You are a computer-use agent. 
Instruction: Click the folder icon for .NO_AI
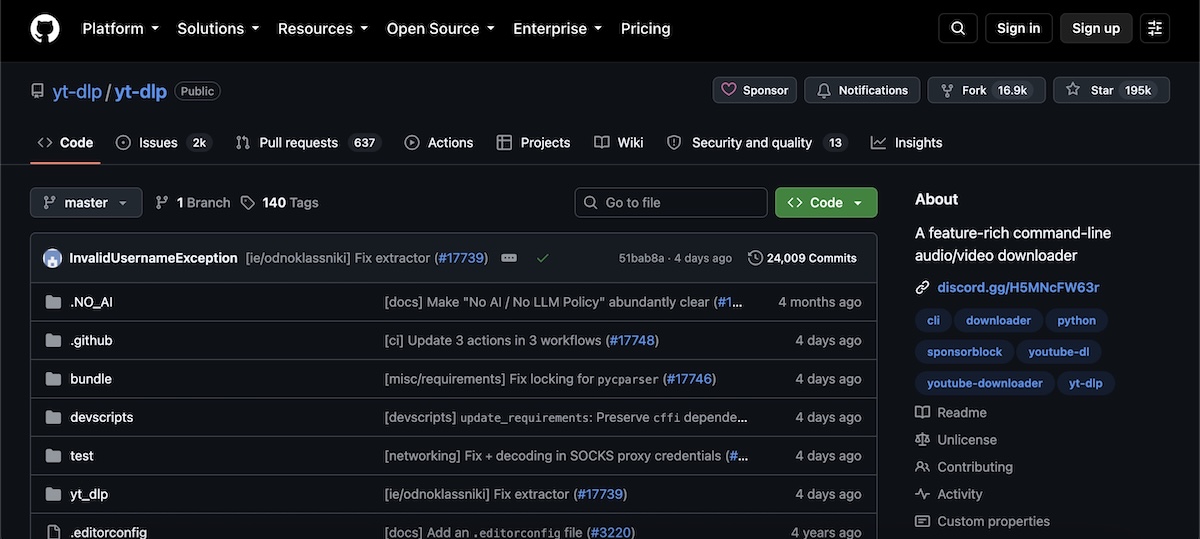[53, 302]
